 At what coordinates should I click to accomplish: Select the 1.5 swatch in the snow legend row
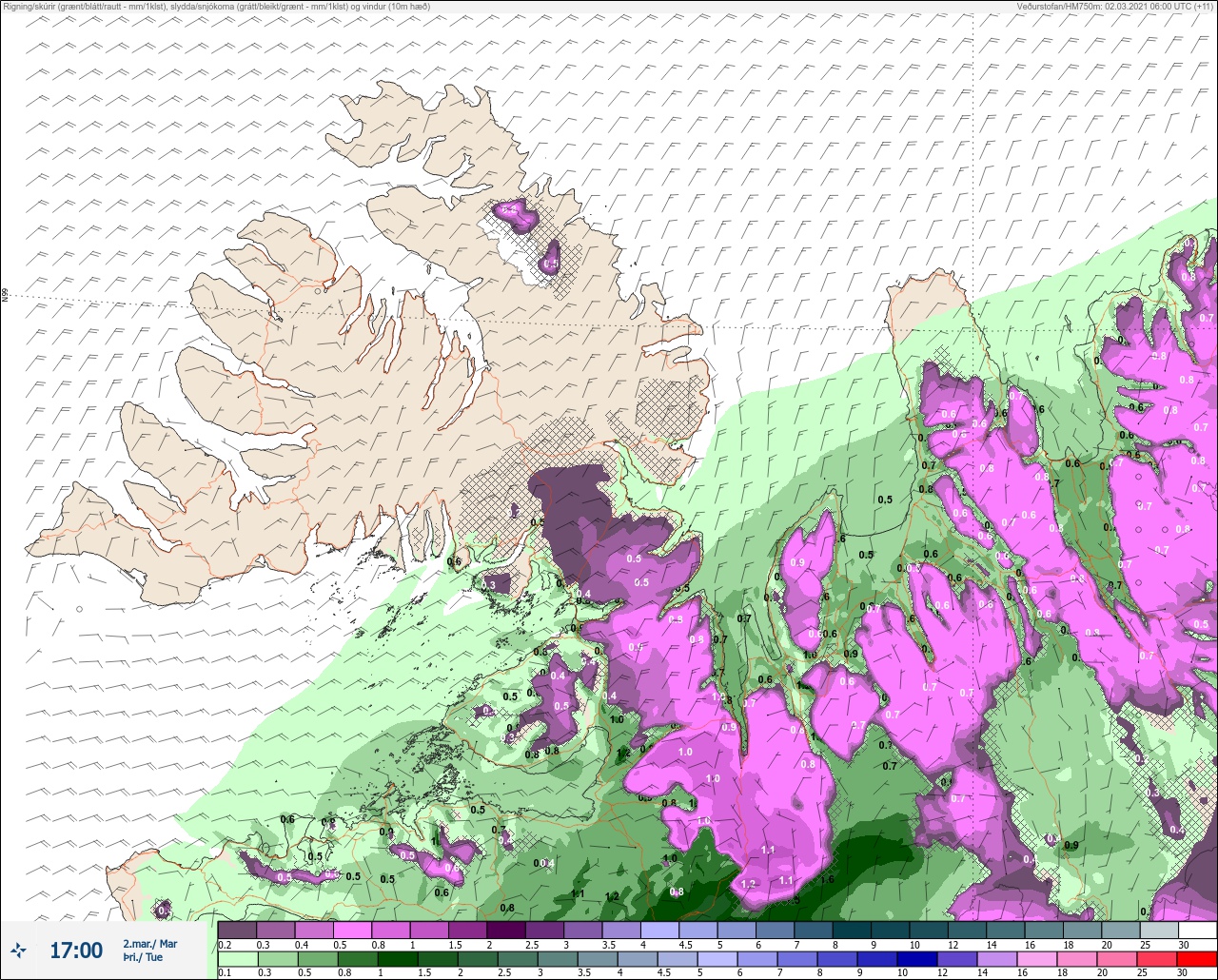(x=467, y=930)
